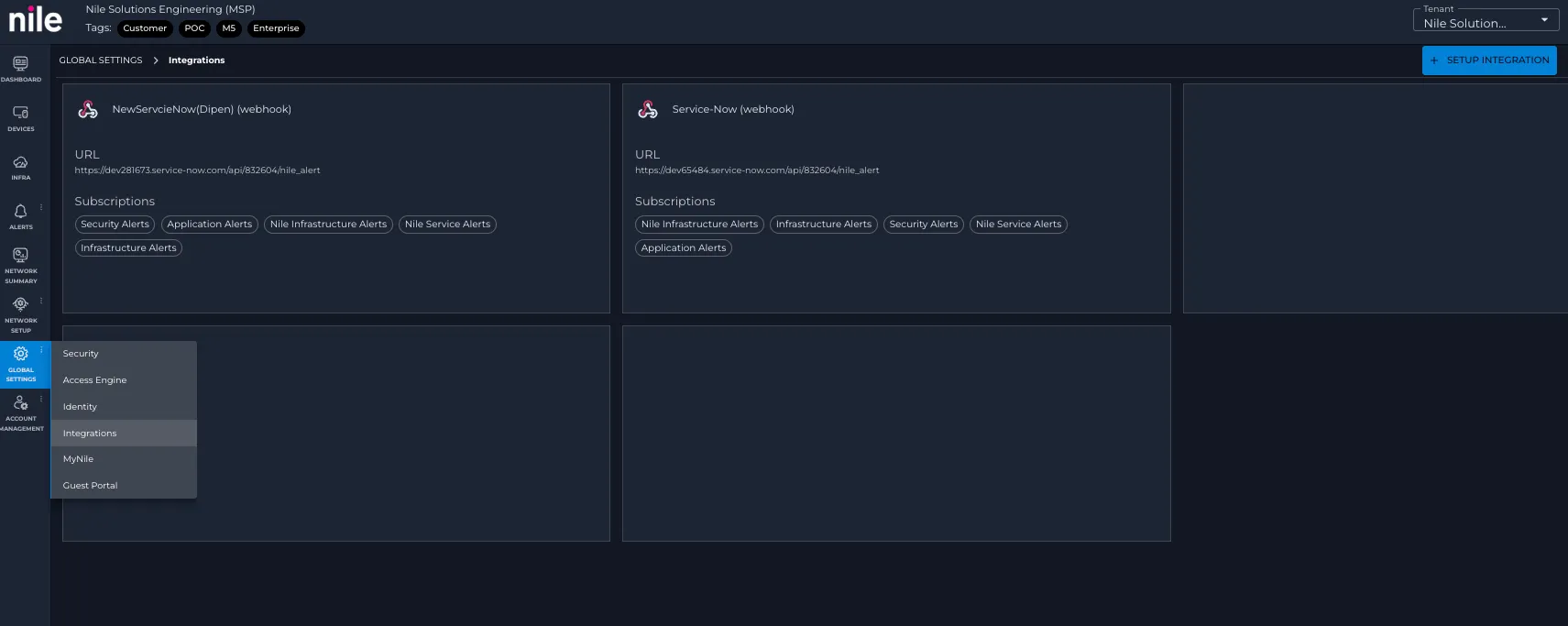
Task: Click Infrastructure Alerts chip in NewServcieNow card
Action: tap(128, 248)
